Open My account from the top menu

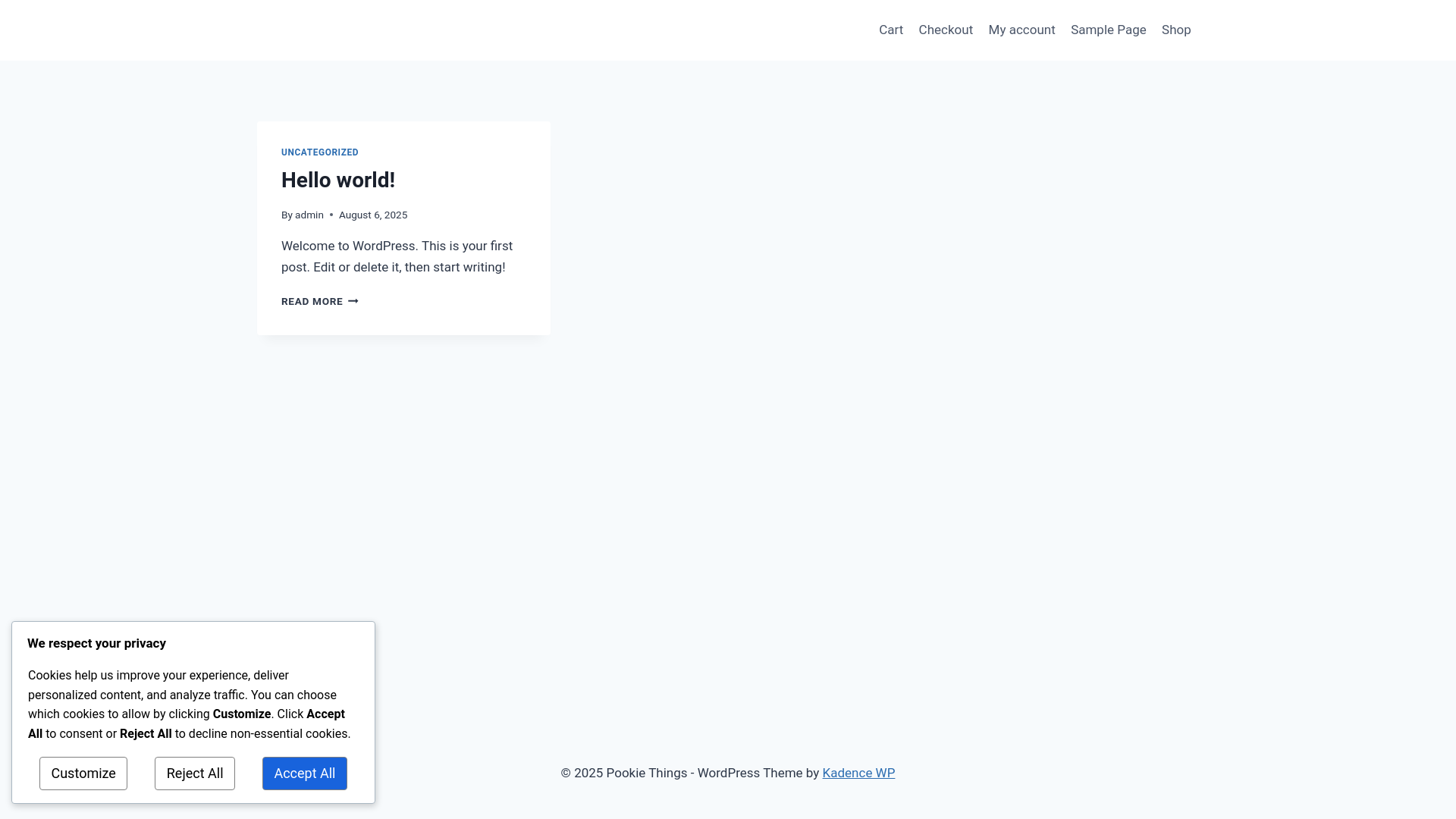coord(1021,30)
